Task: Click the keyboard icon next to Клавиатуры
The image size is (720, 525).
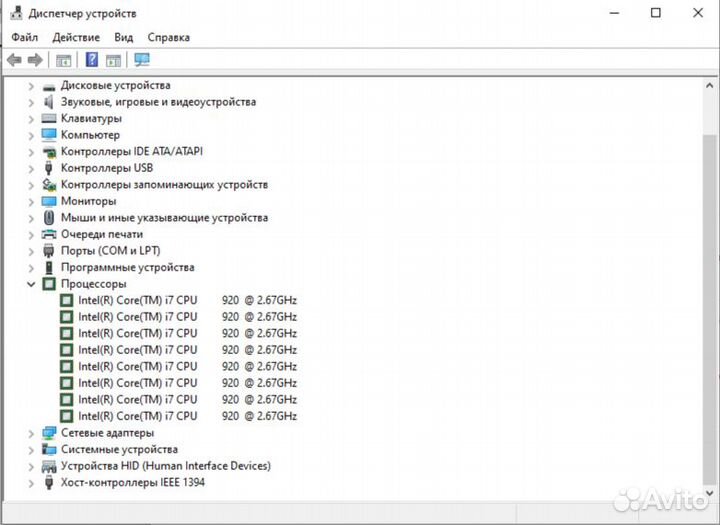Action: (x=49, y=119)
